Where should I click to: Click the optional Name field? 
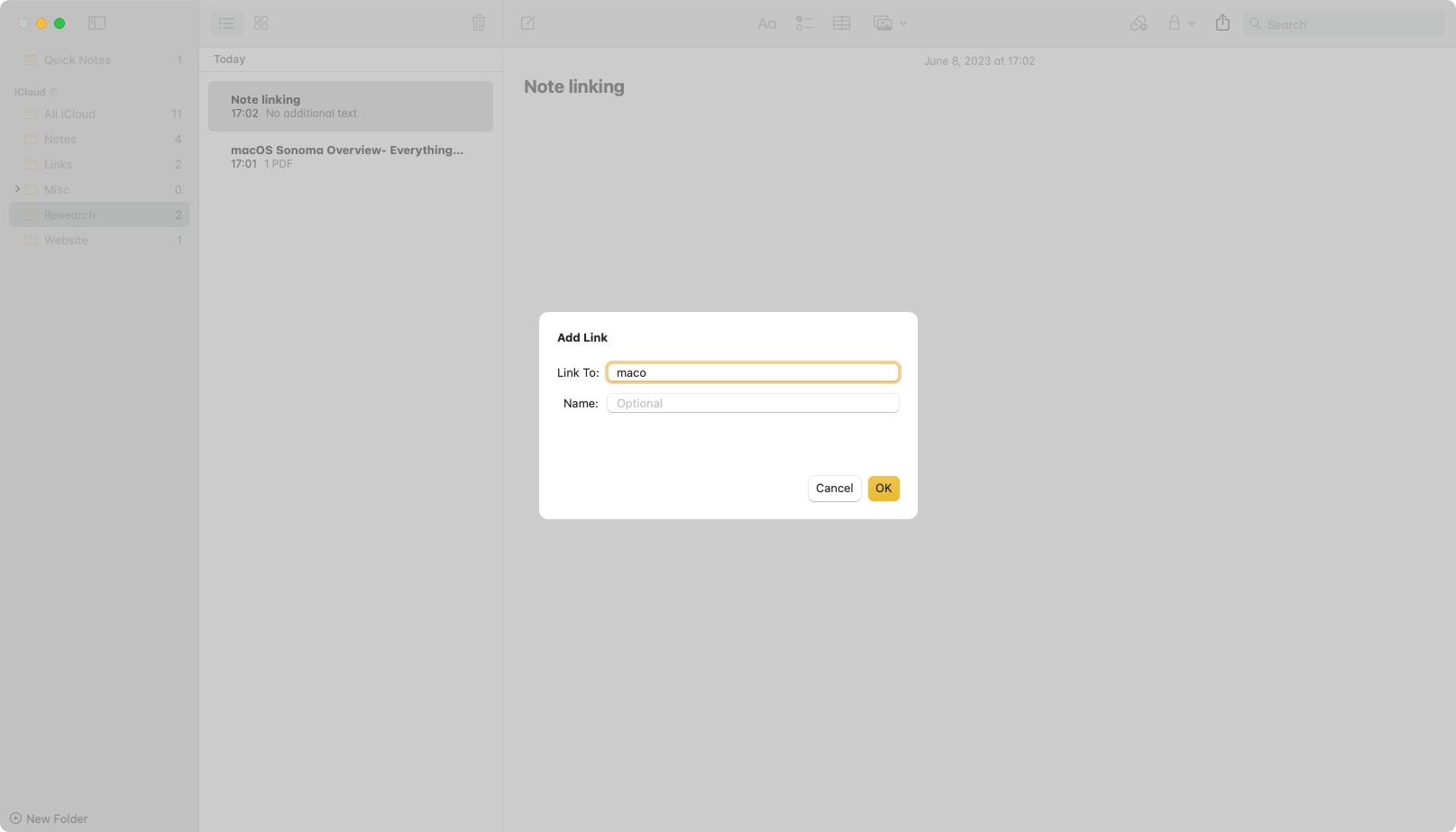point(752,403)
